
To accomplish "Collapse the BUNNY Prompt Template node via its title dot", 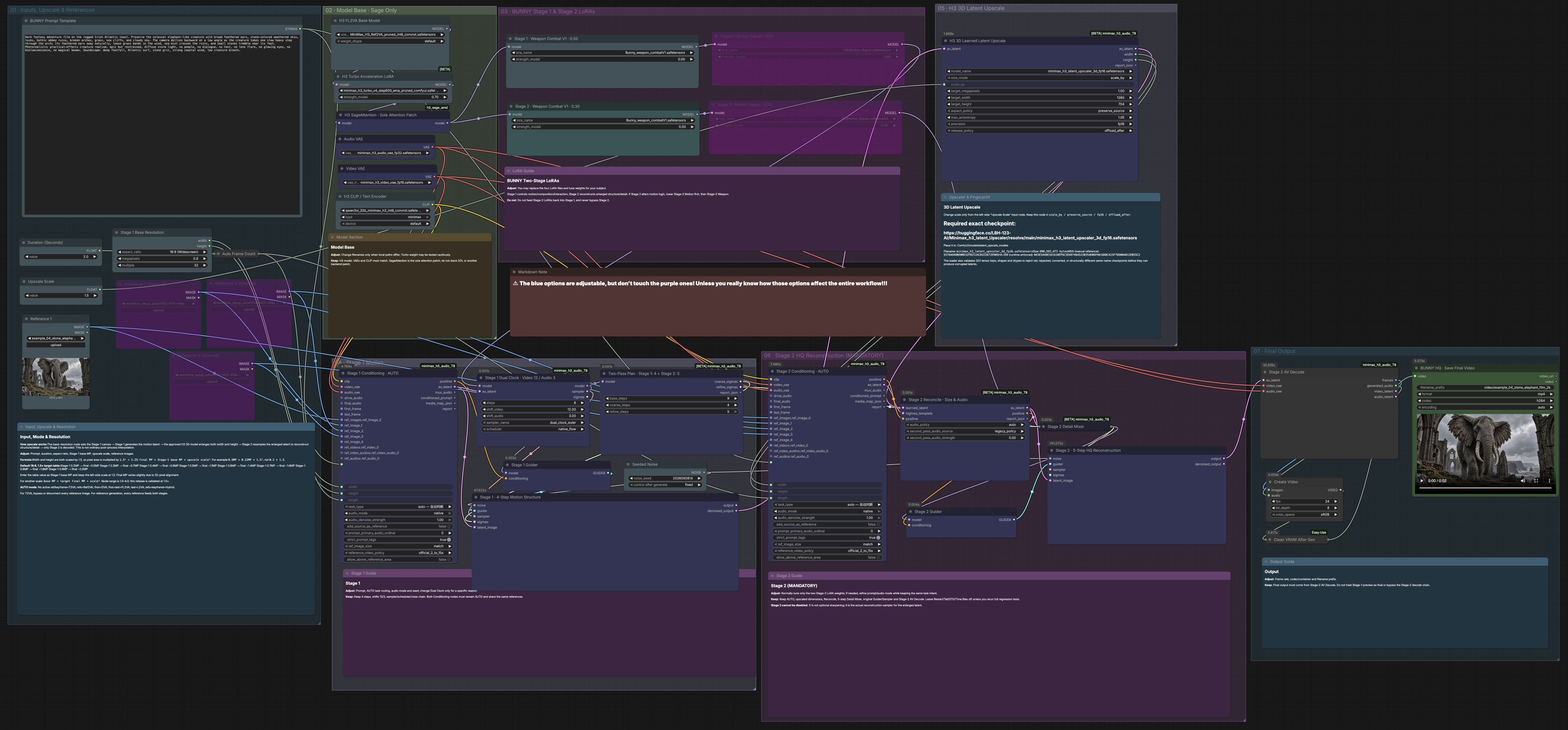I will tap(26, 21).
